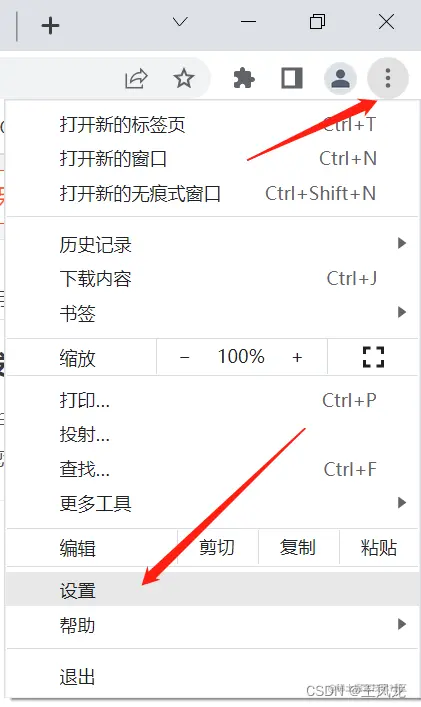Bookmark page with the star icon
The image size is (421, 707).
[x=184, y=78]
